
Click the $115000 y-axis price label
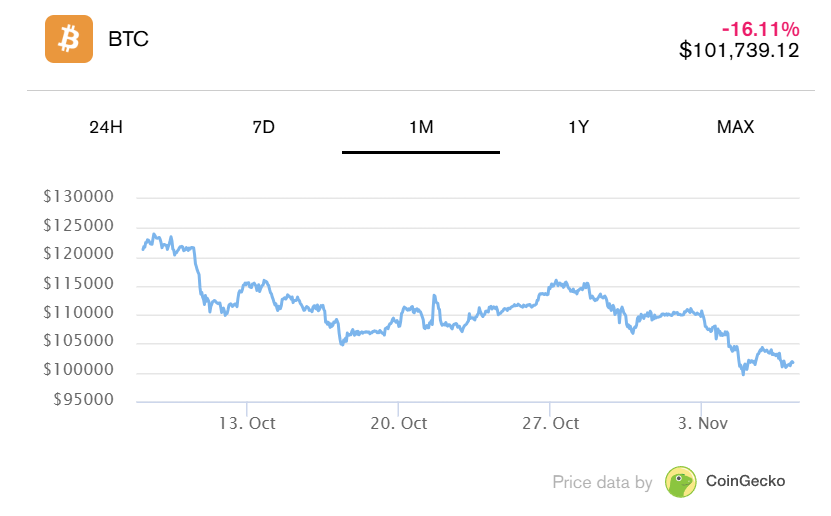coord(79,285)
